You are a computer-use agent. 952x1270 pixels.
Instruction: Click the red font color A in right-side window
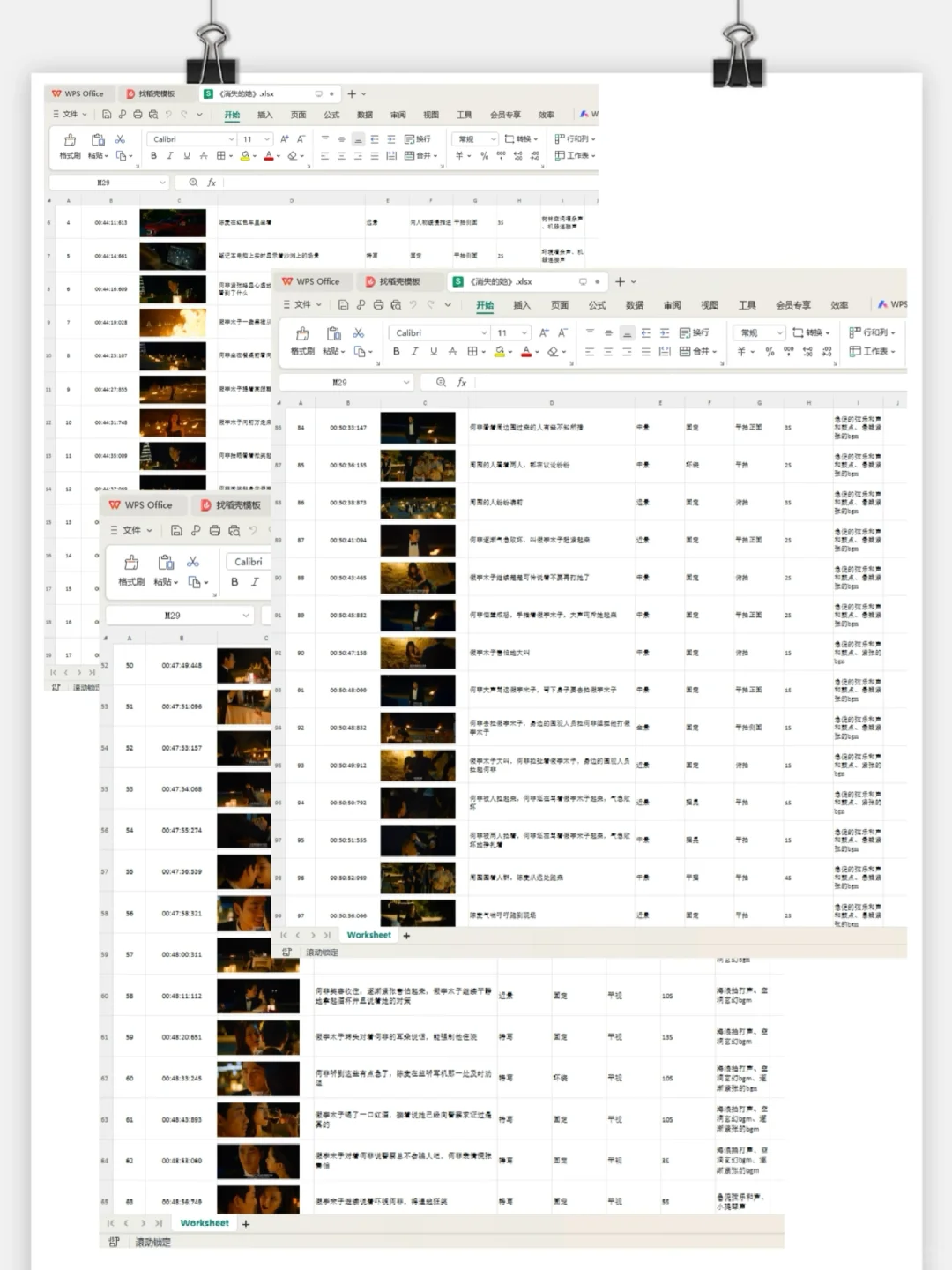click(x=525, y=351)
